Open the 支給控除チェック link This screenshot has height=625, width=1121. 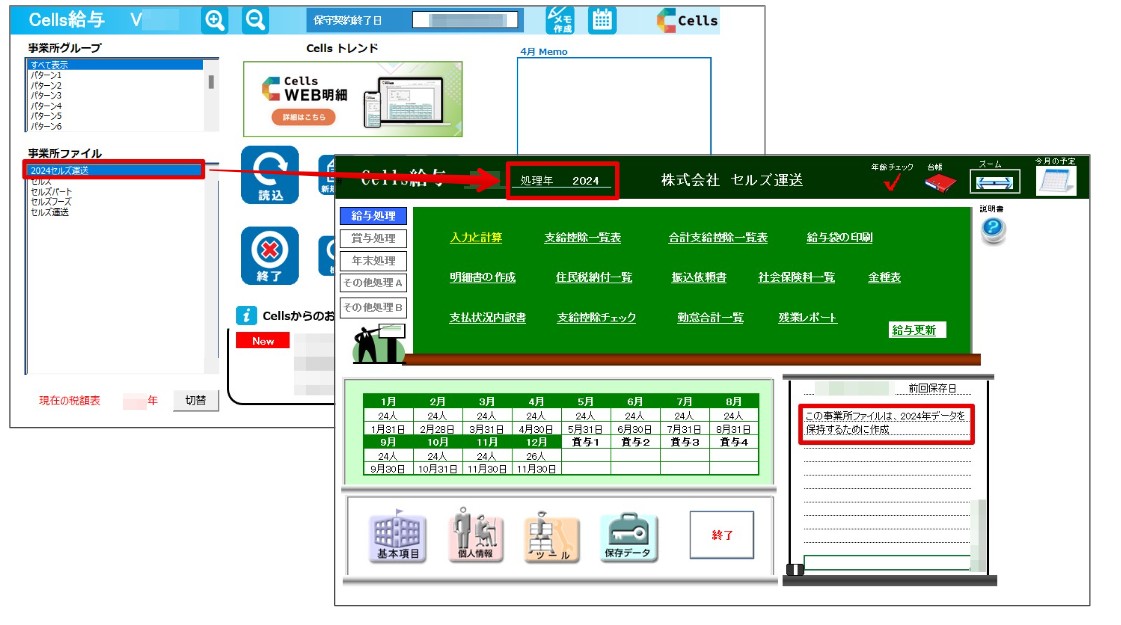point(596,318)
